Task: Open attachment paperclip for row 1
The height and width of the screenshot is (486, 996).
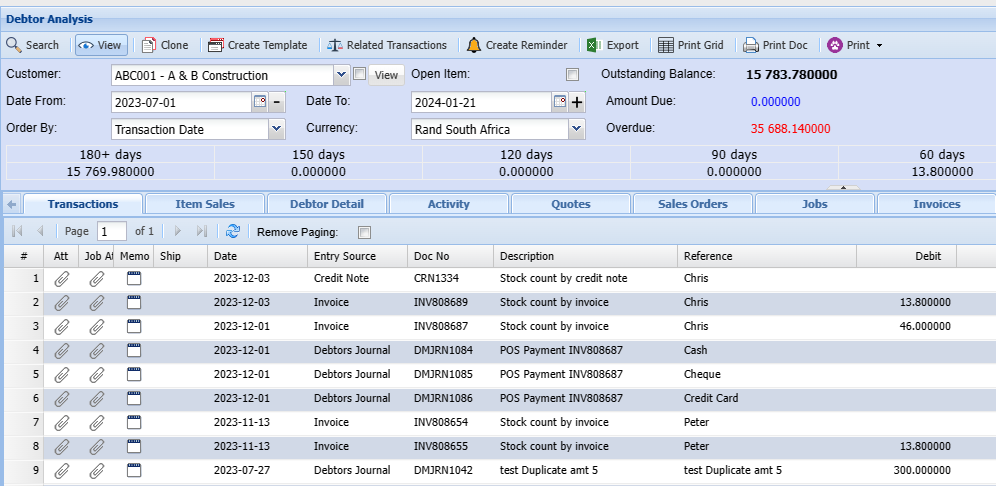Action: pos(62,278)
